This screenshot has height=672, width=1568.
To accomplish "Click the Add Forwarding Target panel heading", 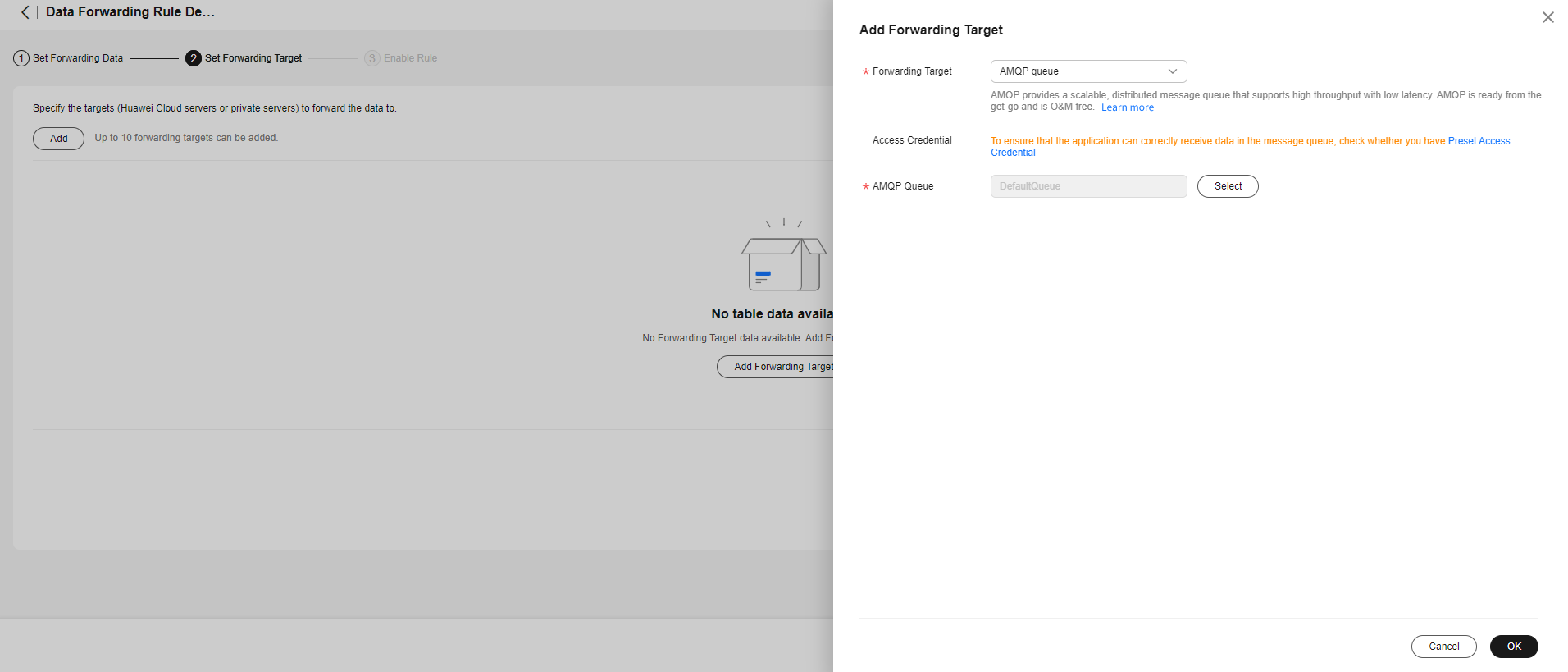I will [x=931, y=30].
